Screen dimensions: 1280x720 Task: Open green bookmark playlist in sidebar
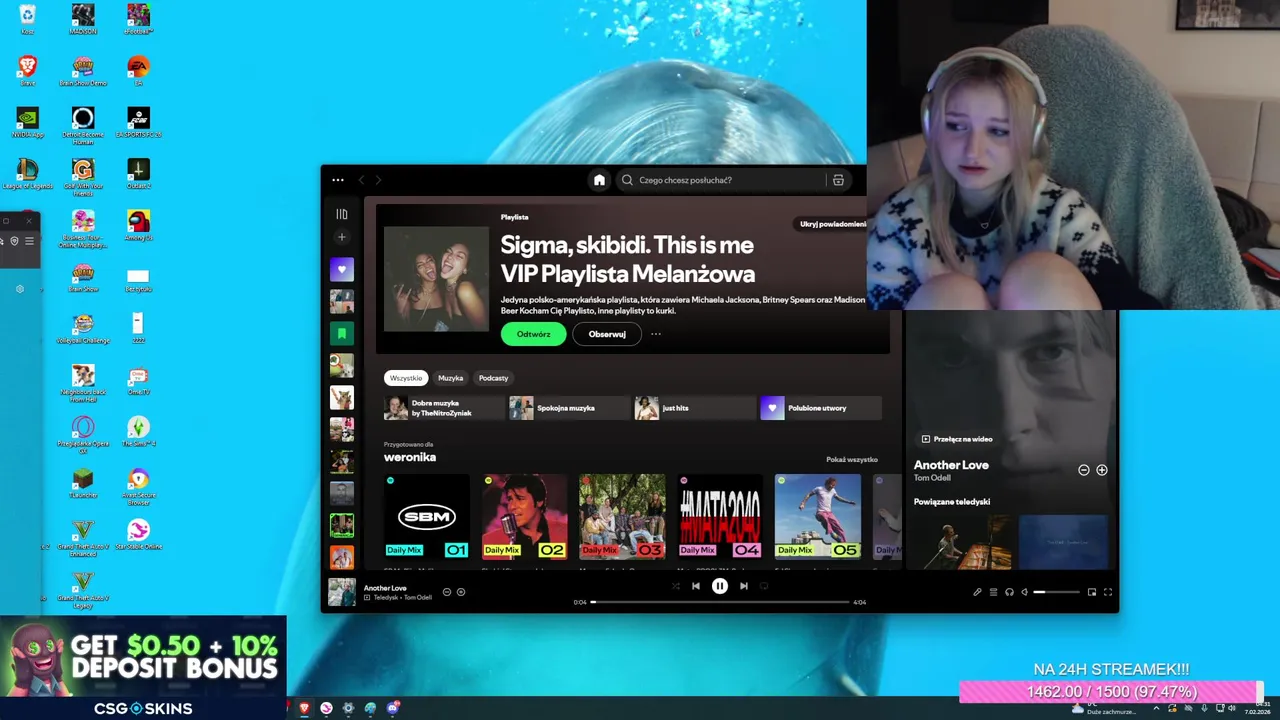coord(341,333)
